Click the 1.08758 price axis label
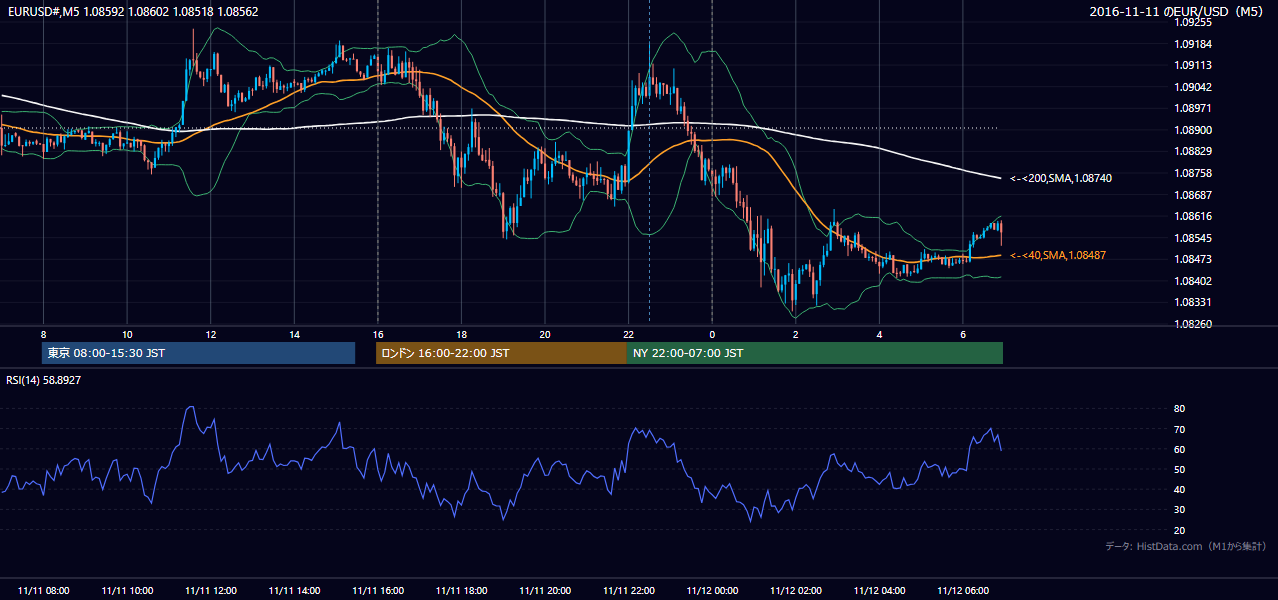 coord(1192,173)
